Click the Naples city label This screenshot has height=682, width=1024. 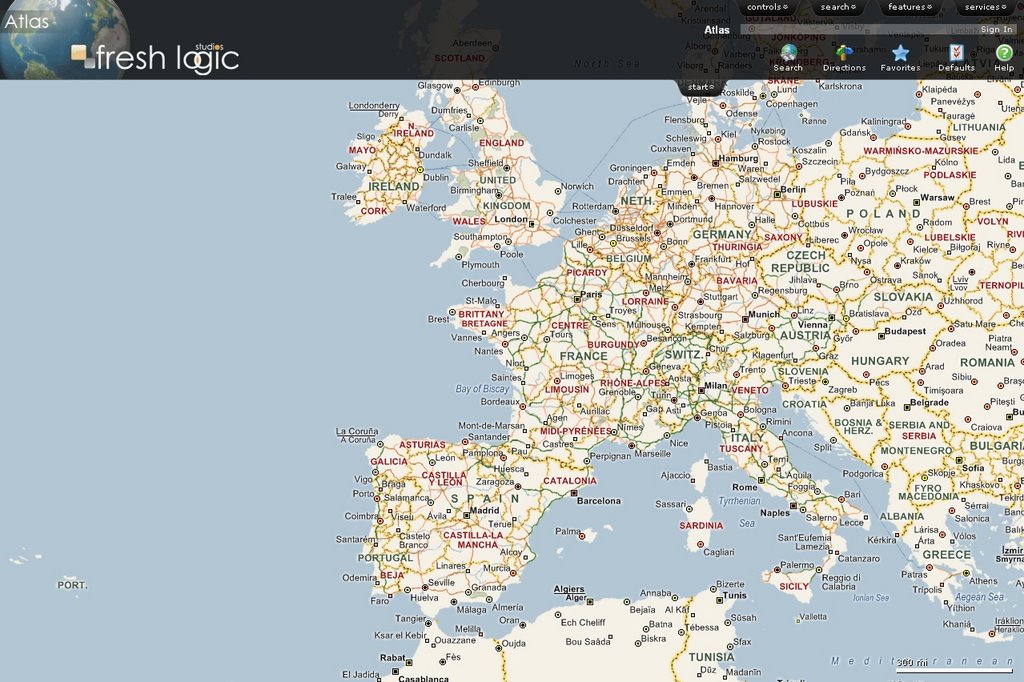point(775,513)
